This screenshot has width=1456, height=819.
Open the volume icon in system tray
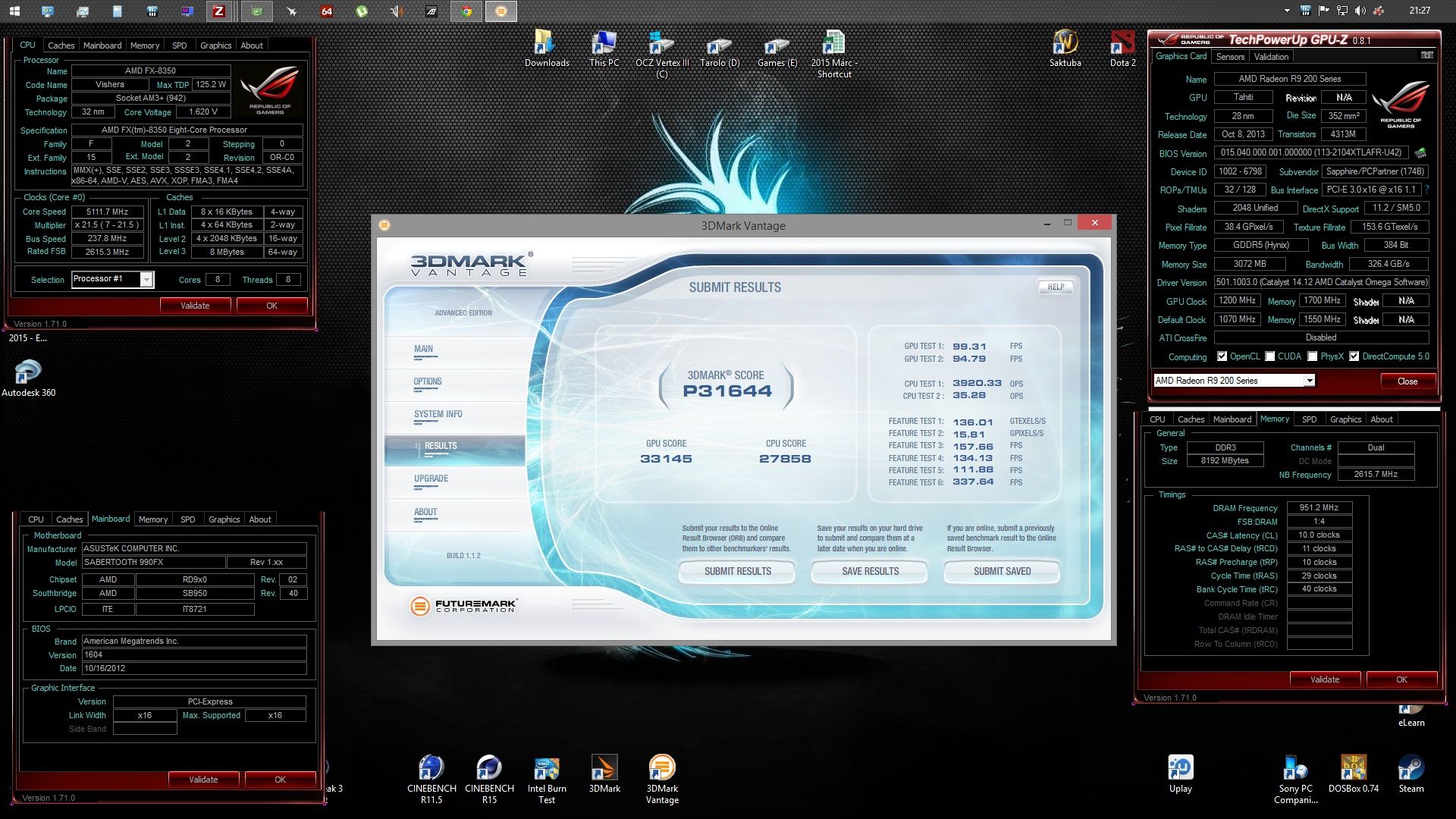point(1360,11)
